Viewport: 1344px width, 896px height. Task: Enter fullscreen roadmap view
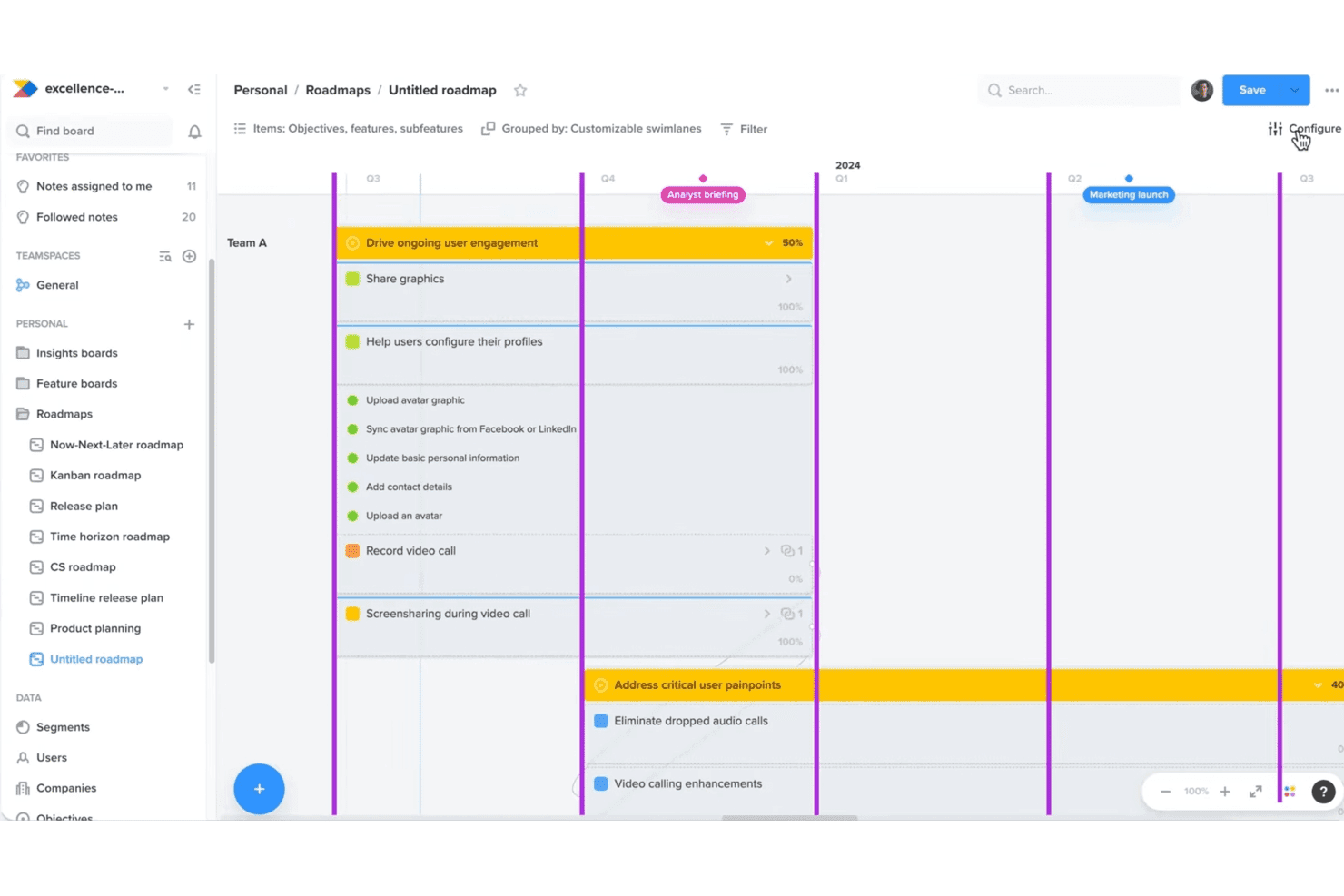1255,792
